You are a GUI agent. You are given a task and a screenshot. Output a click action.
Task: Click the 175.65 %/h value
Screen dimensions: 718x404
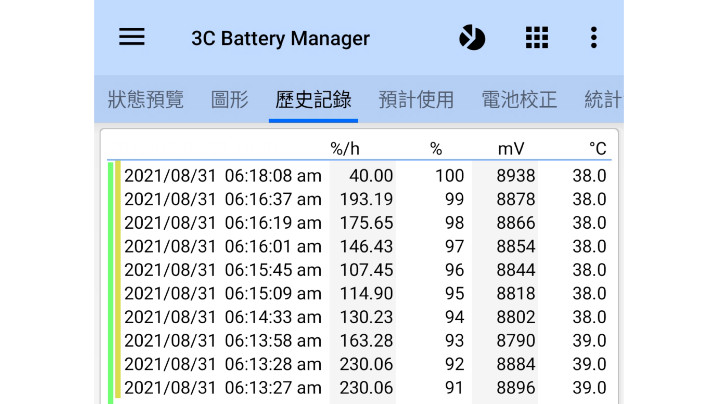[366, 223]
